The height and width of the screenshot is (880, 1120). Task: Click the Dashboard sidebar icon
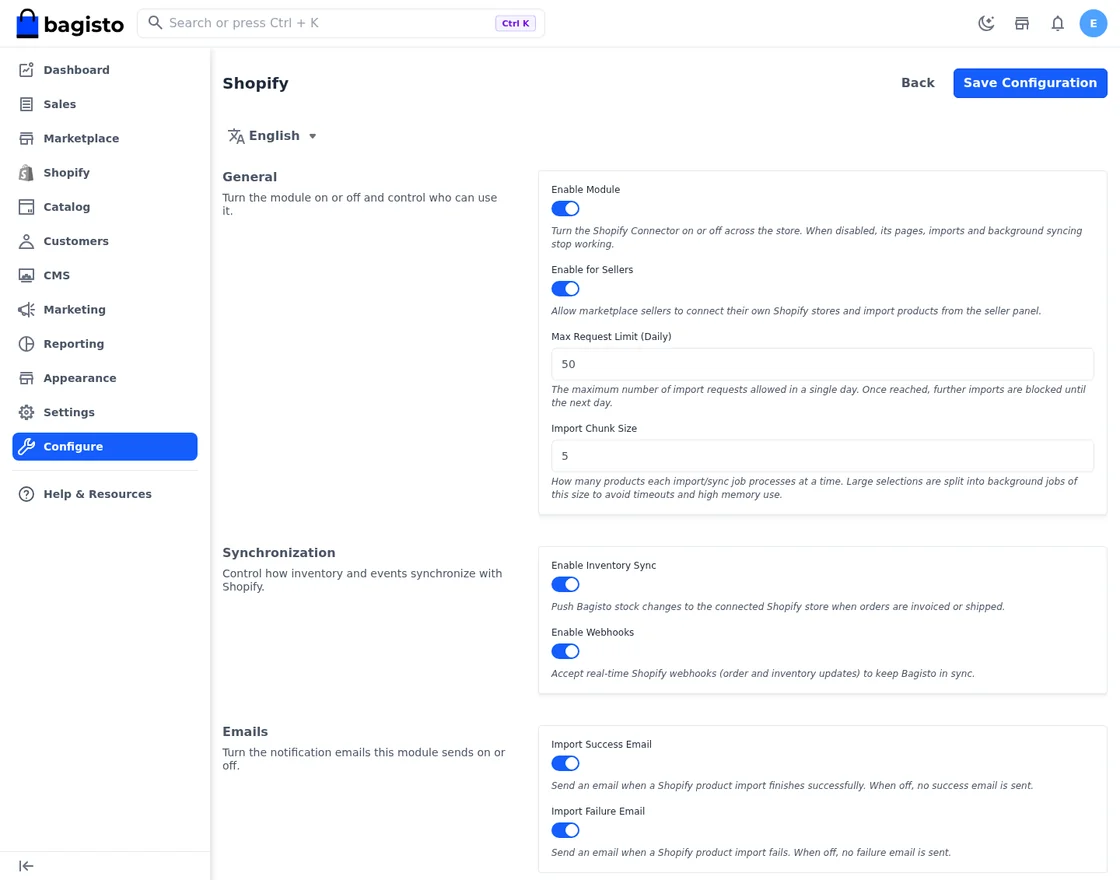pyautogui.click(x=26, y=70)
